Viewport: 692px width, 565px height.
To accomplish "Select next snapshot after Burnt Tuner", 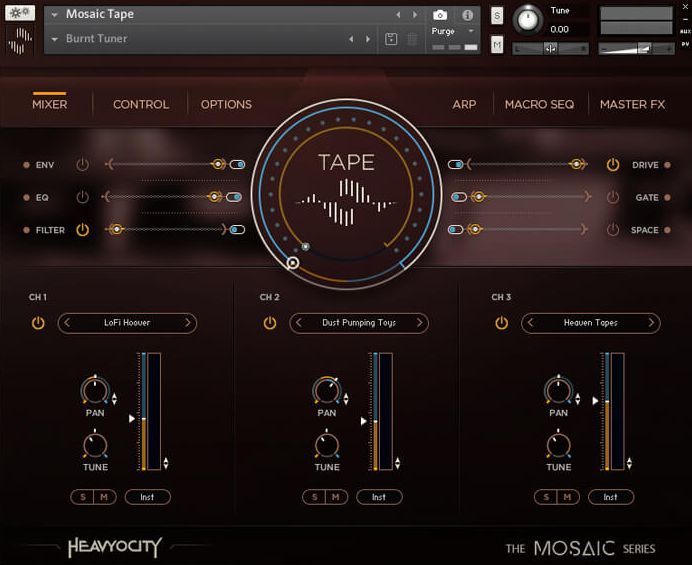I will (368, 39).
